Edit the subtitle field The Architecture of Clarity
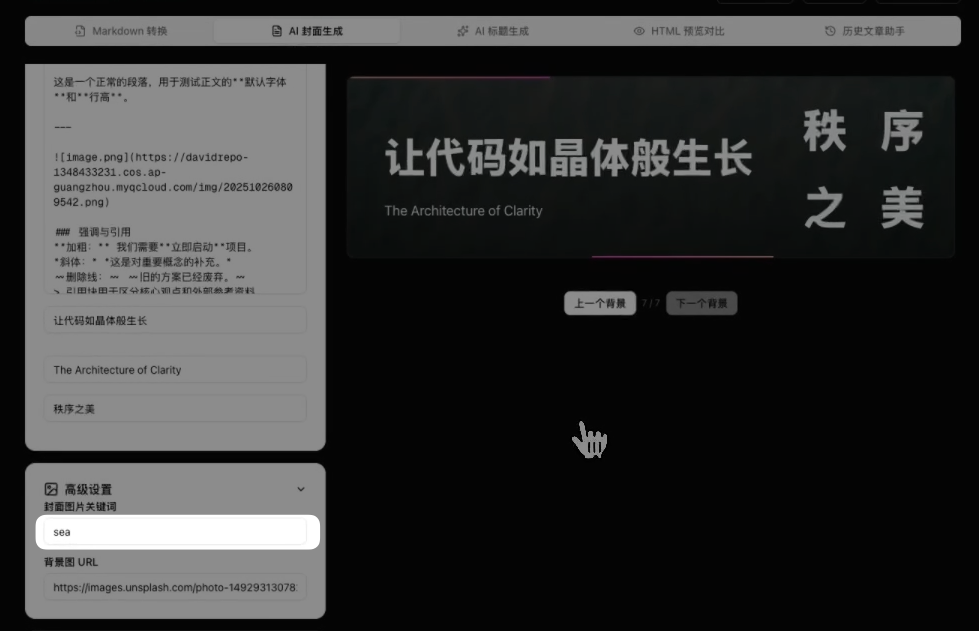The image size is (979, 631). click(x=175, y=370)
